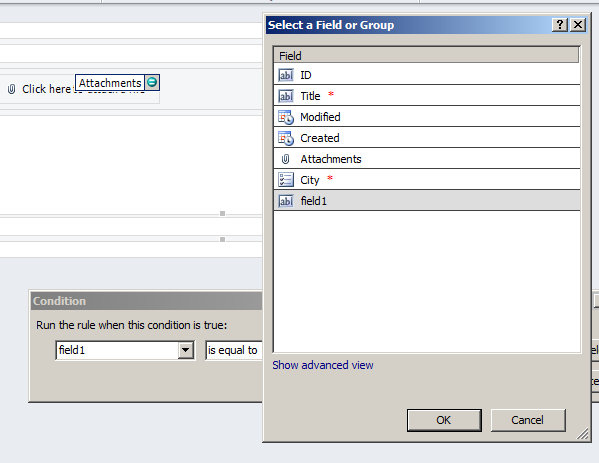Viewport: 599px width, 463px height.
Task: Click the date-time icon beside Modified
Action: click(286, 117)
